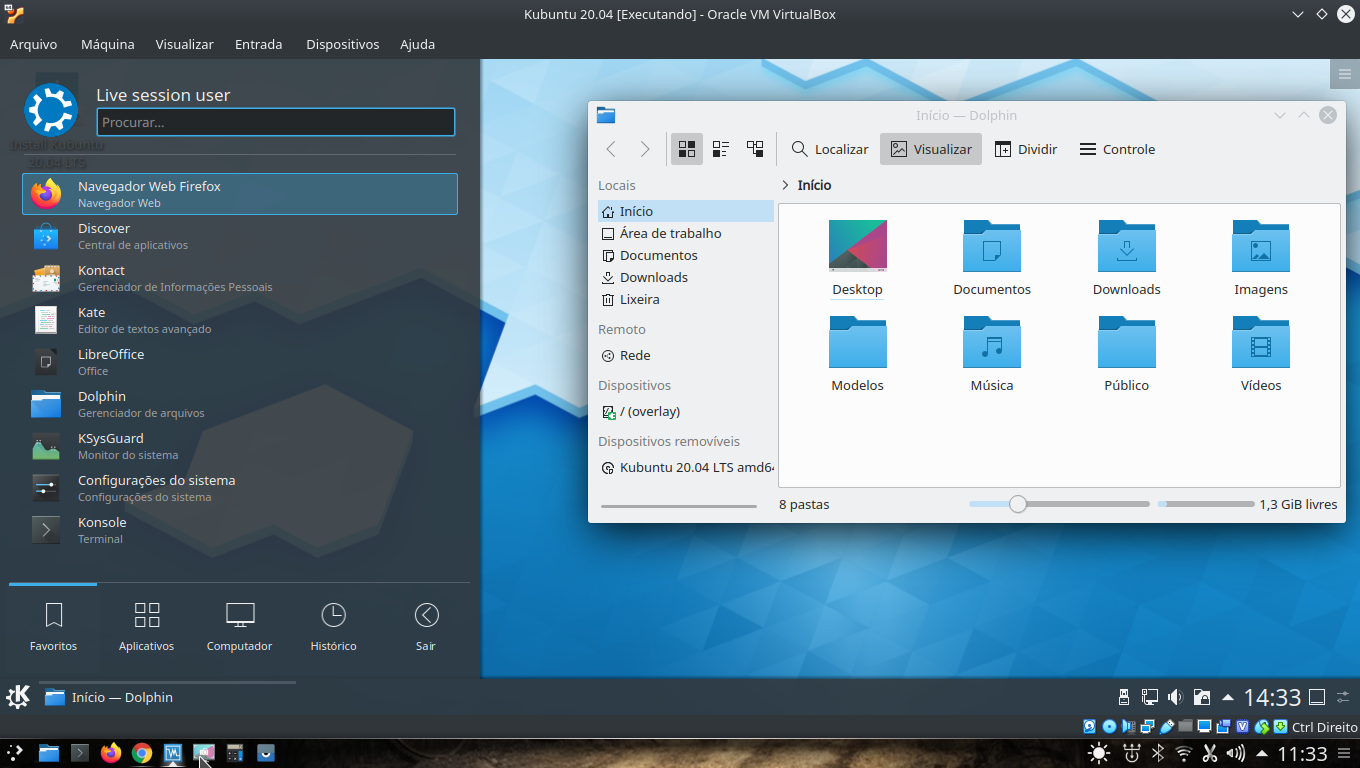Open the Localizar search in Dolphin
1360x768 pixels.
829,148
